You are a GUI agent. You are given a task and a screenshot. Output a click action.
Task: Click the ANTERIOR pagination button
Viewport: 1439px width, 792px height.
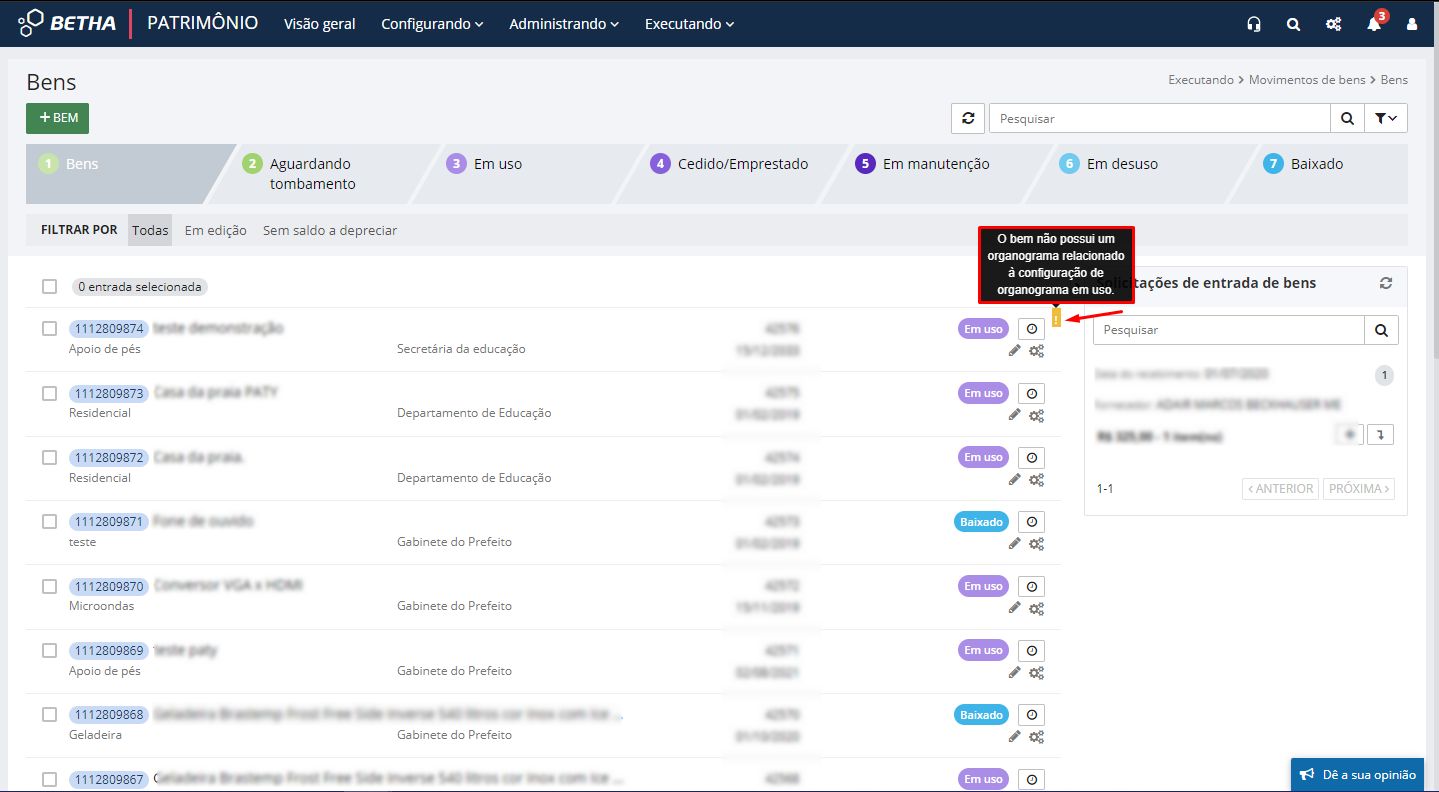[x=1280, y=489]
